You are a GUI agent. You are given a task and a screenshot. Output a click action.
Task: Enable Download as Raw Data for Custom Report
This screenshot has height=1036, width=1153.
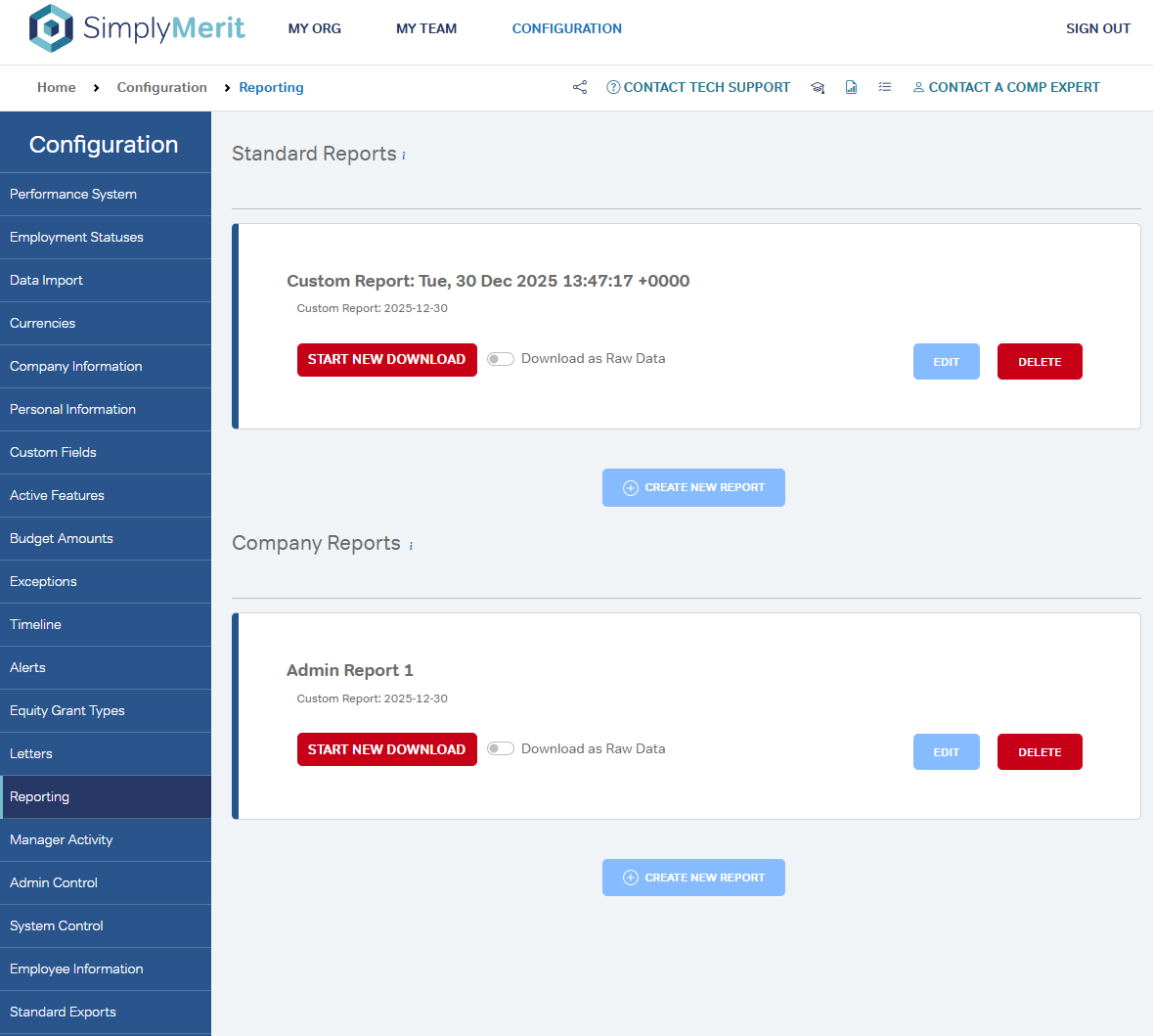501,359
